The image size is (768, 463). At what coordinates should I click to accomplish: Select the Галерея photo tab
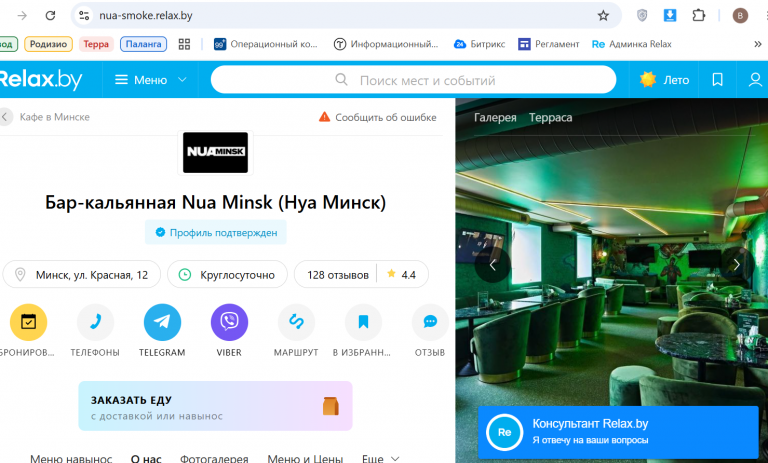click(x=495, y=118)
